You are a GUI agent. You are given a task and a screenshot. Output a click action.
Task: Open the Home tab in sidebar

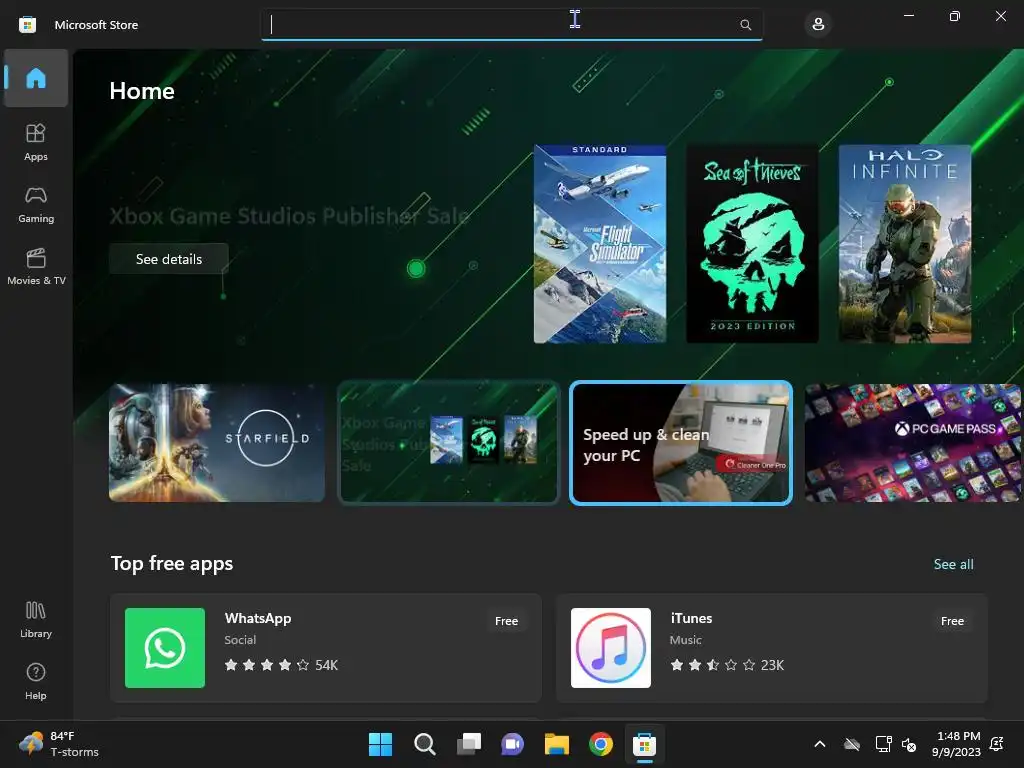tap(36, 78)
